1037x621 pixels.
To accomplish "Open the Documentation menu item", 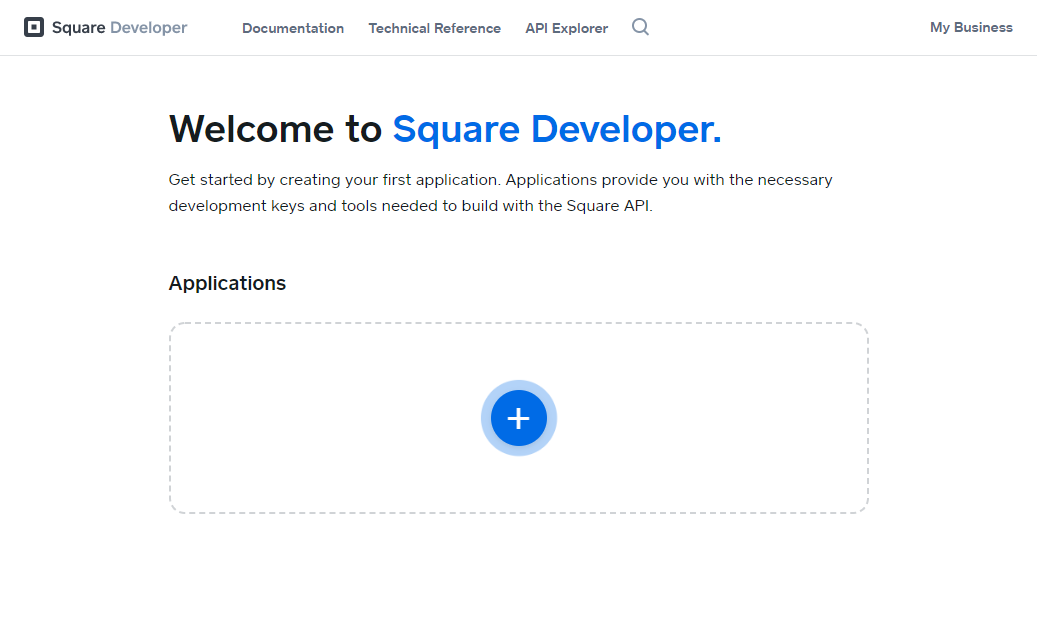I will (x=293, y=28).
